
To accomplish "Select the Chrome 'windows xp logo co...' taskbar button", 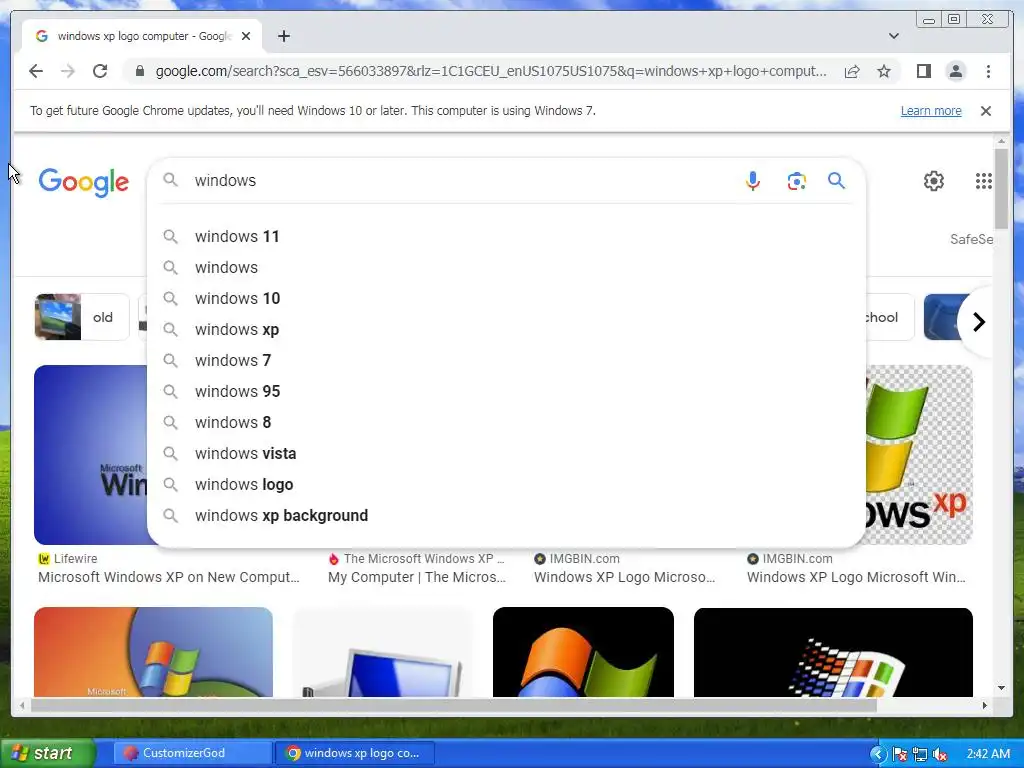I will click(x=354, y=754).
